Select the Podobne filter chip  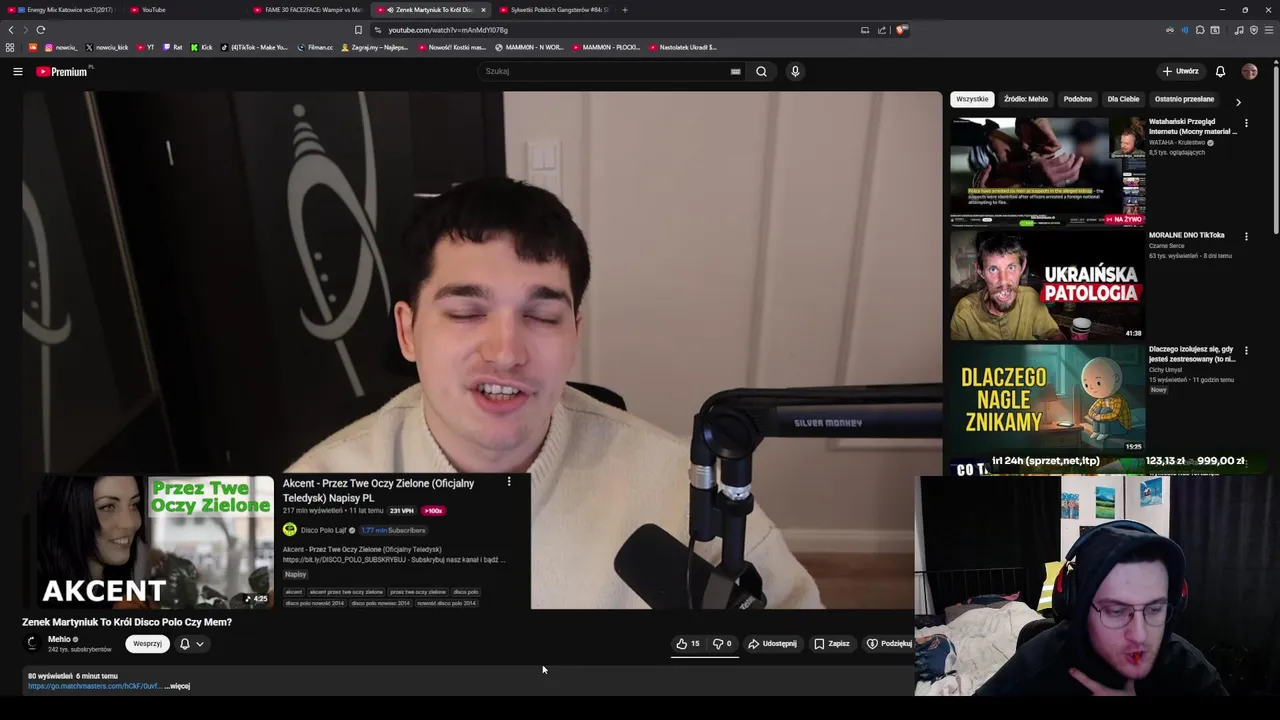pyautogui.click(x=1078, y=99)
